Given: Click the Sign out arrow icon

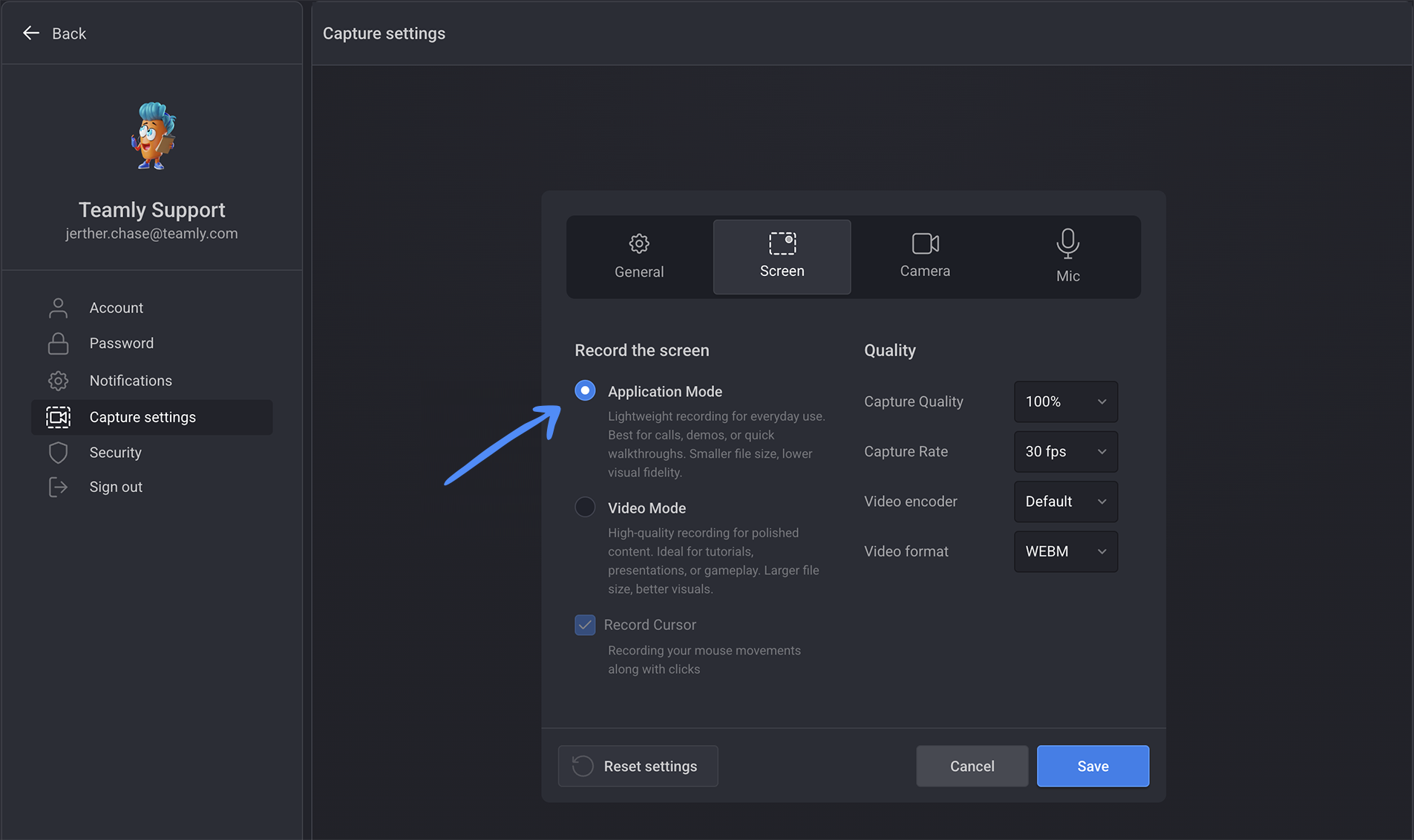Looking at the screenshot, I should point(58,487).
